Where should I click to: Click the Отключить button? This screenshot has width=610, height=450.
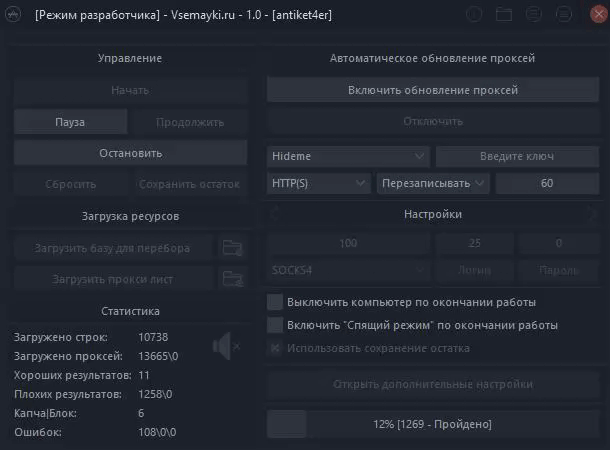click(433, 121)
